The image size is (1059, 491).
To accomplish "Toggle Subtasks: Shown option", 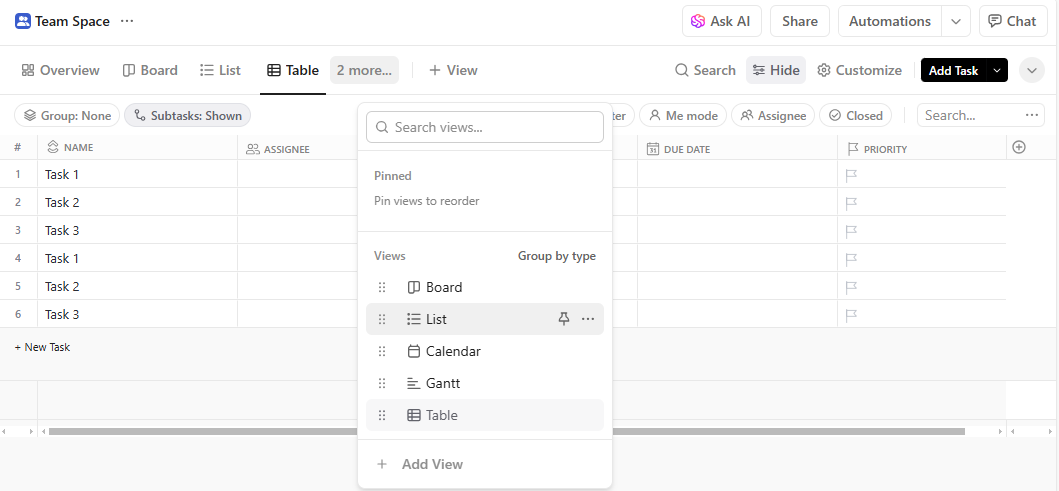I will tap(187, 116).
